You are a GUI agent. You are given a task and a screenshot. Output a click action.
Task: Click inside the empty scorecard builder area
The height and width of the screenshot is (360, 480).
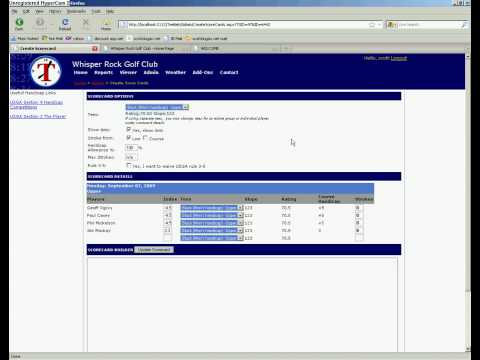tap(242, 305)
